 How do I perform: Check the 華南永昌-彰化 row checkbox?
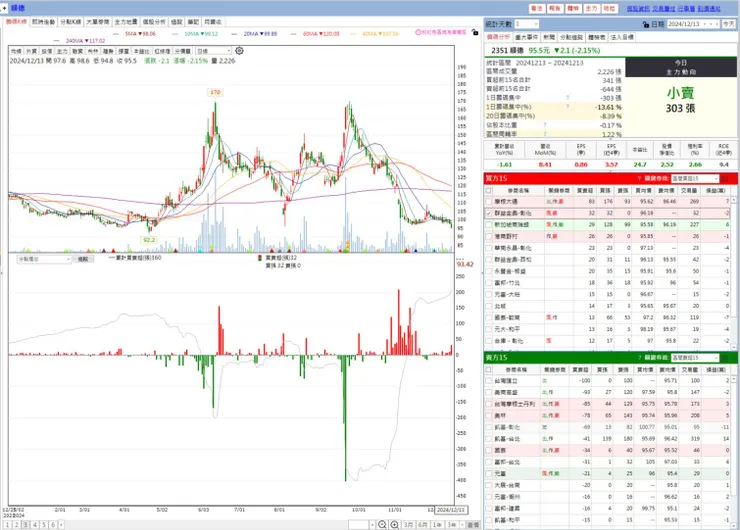[489, 248]
